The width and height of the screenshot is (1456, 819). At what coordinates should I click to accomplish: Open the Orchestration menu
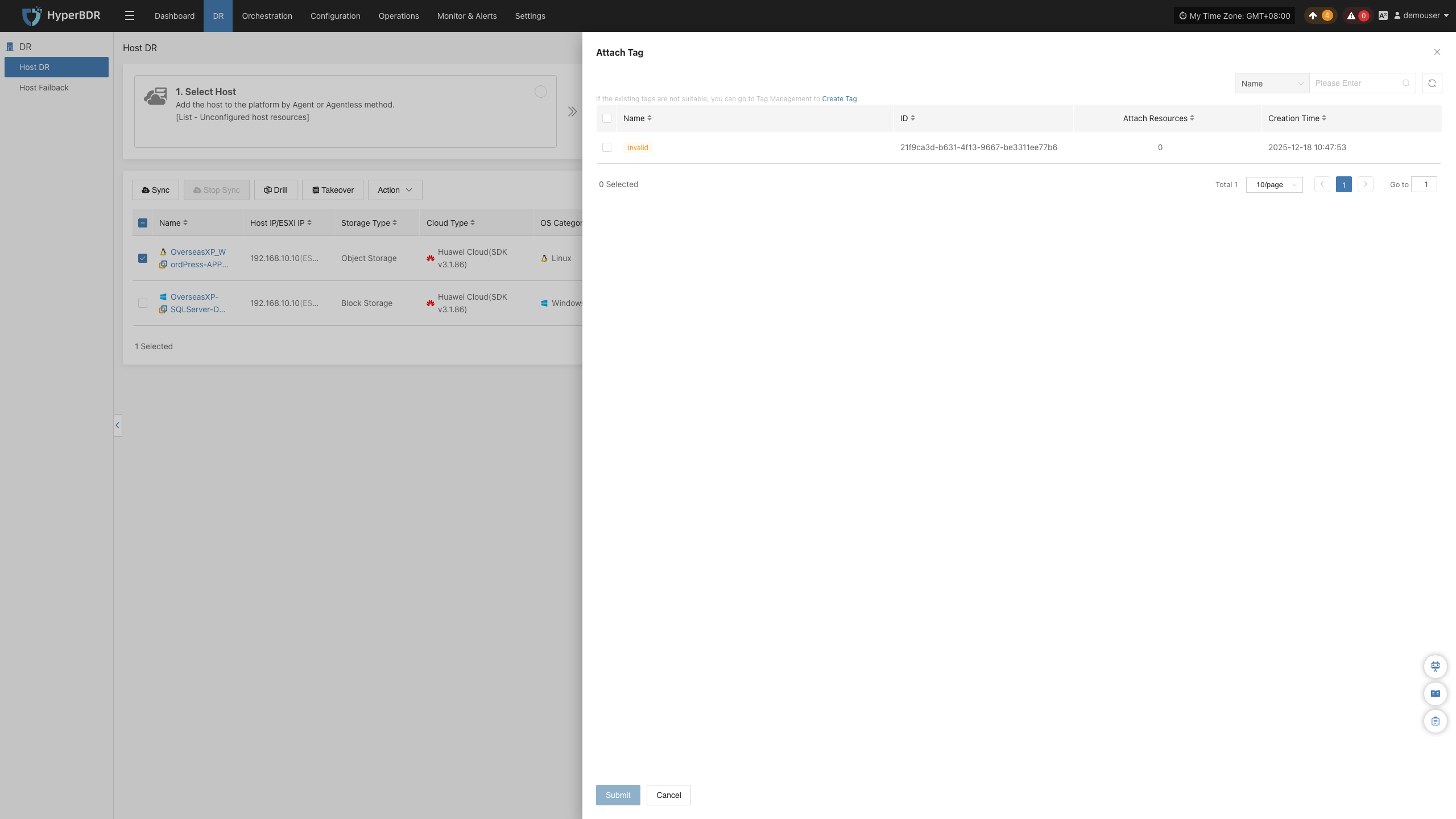click(267, 16)
